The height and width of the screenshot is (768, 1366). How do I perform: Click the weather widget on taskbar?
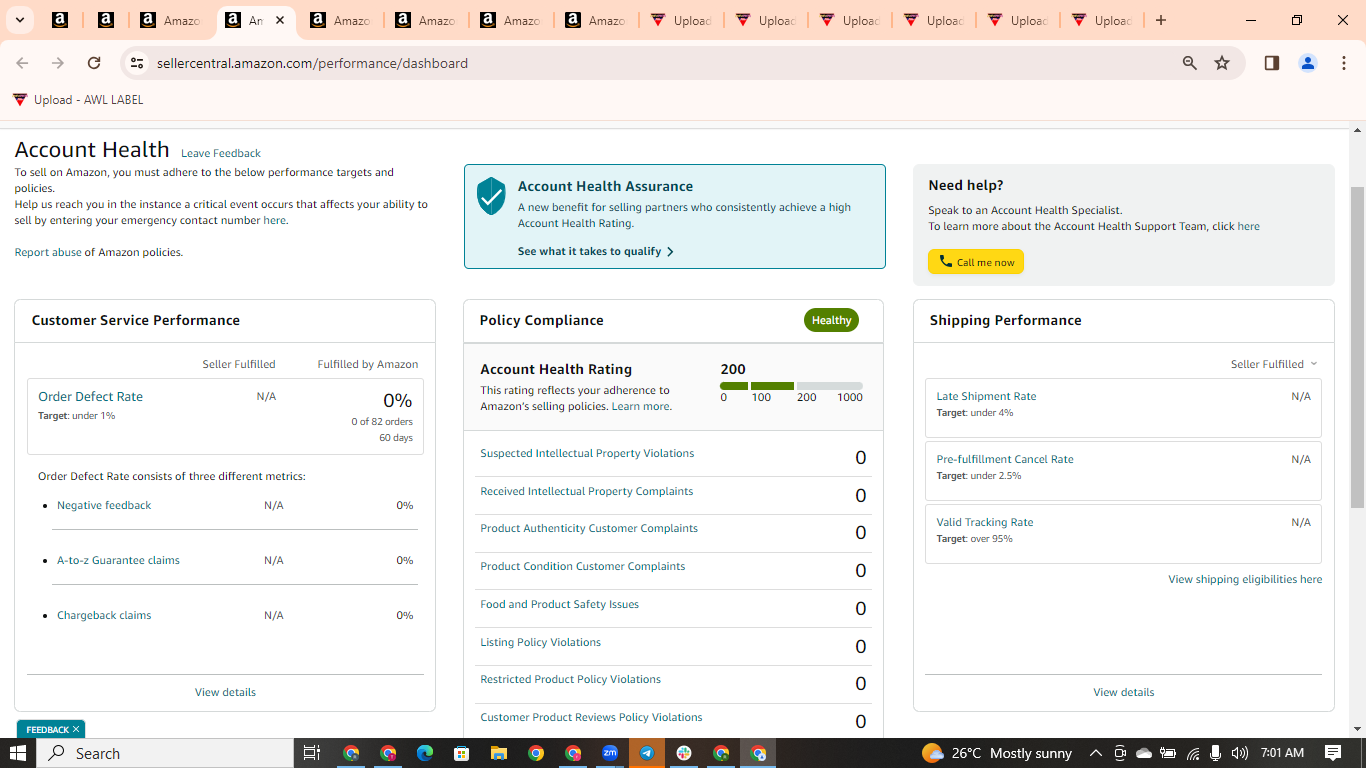(x=997, y=753)
